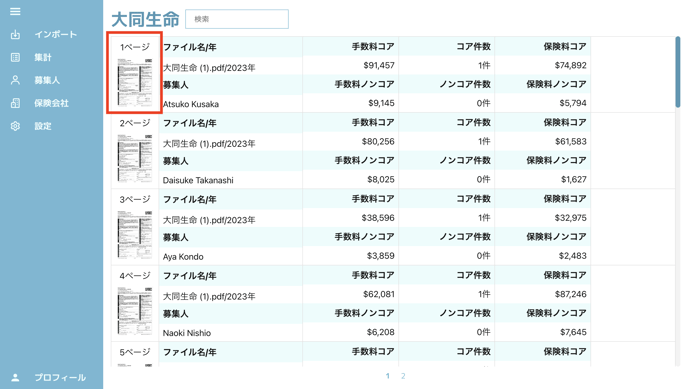Select the name Naoki Nishio
The width and height of the screenshot is (688, 389).
click(187, 333)
